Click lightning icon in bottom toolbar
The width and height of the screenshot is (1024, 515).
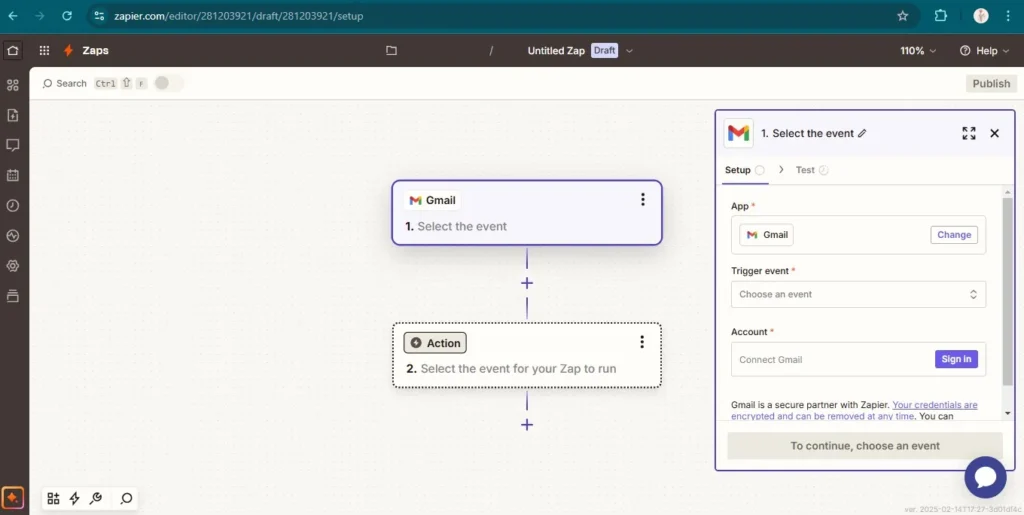(74, 499)
